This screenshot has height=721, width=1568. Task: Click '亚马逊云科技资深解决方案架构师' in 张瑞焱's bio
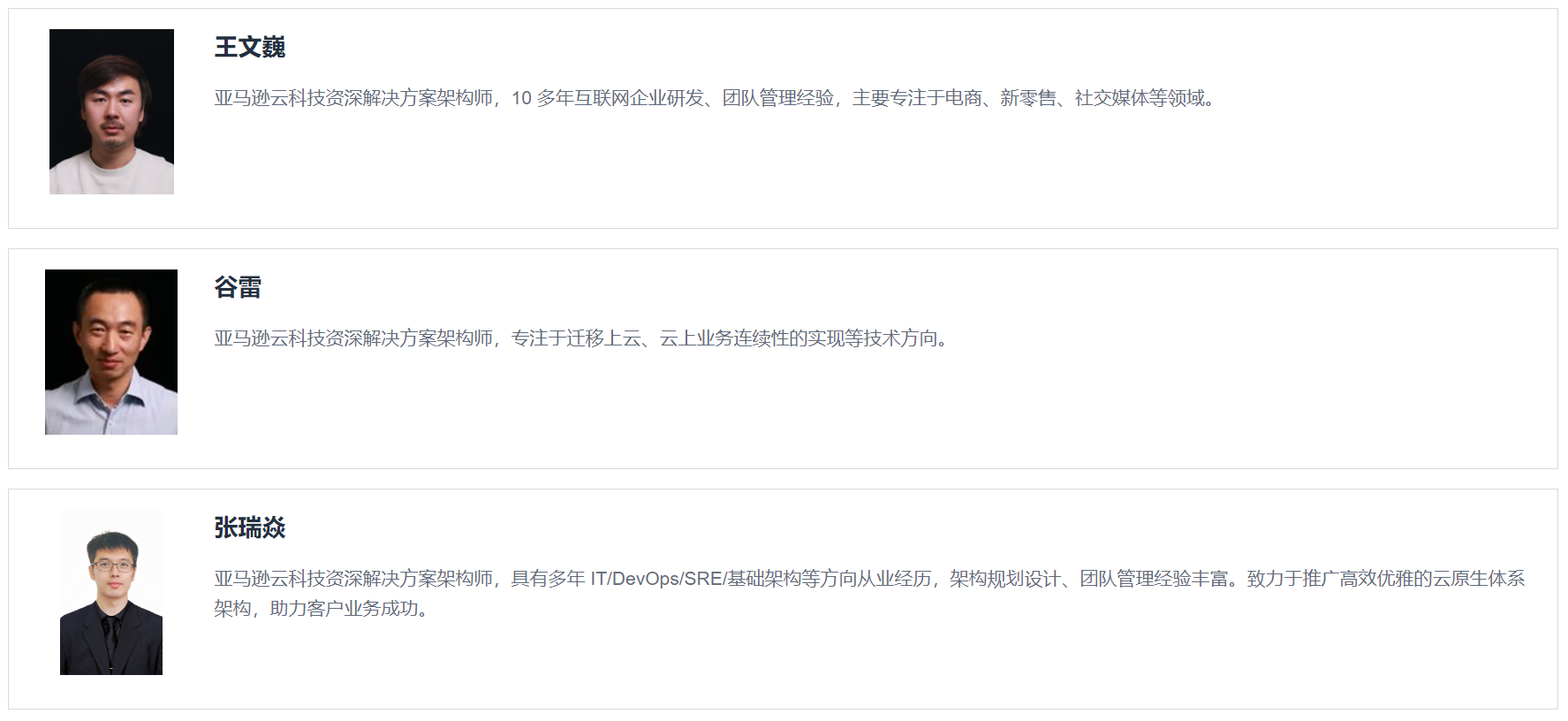tap(353, 579)
